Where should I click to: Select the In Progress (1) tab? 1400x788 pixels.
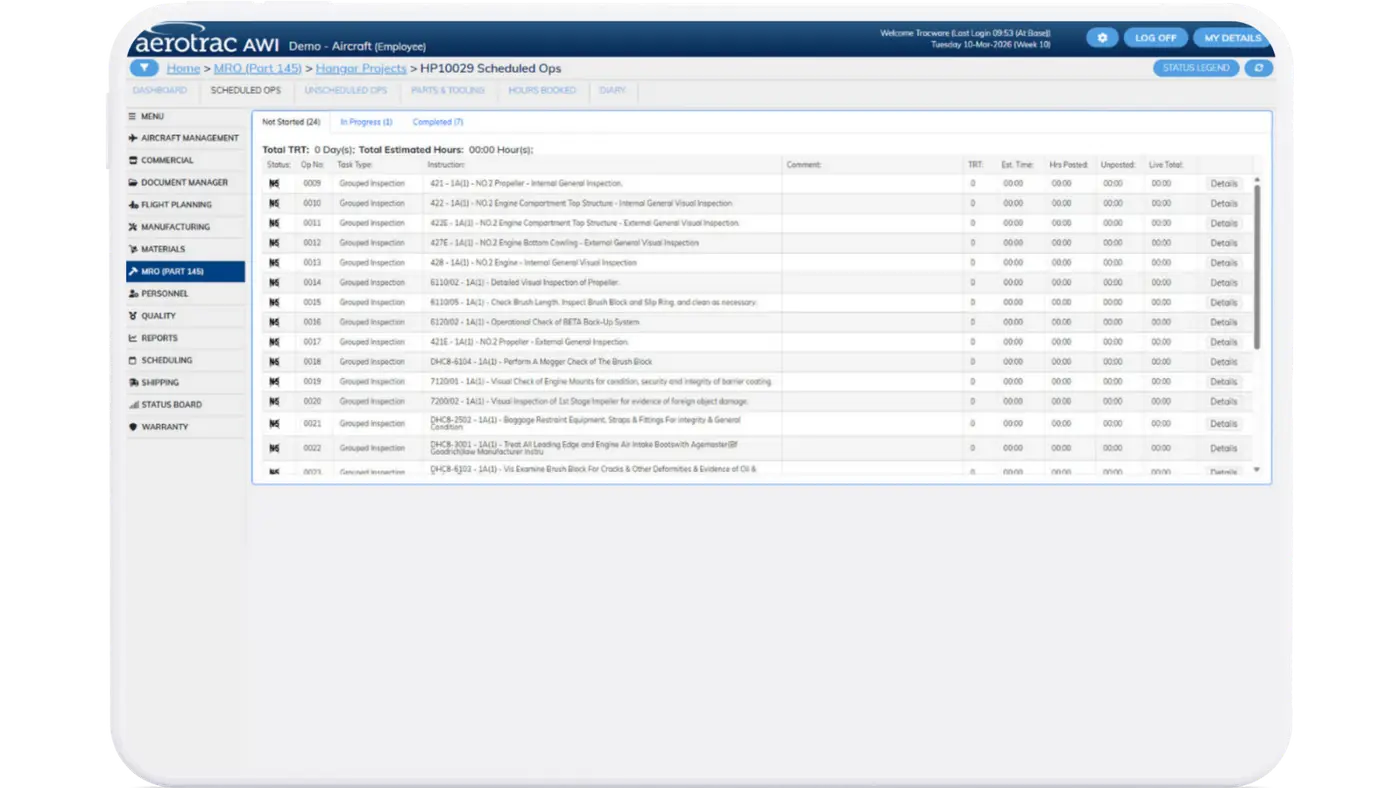pos(366,122)
